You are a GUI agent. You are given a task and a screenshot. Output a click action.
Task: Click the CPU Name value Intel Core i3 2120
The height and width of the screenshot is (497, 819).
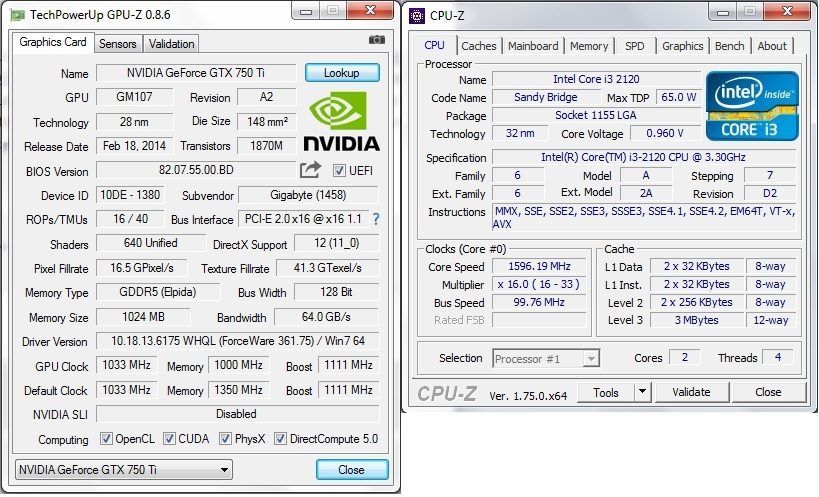(596, 79)
